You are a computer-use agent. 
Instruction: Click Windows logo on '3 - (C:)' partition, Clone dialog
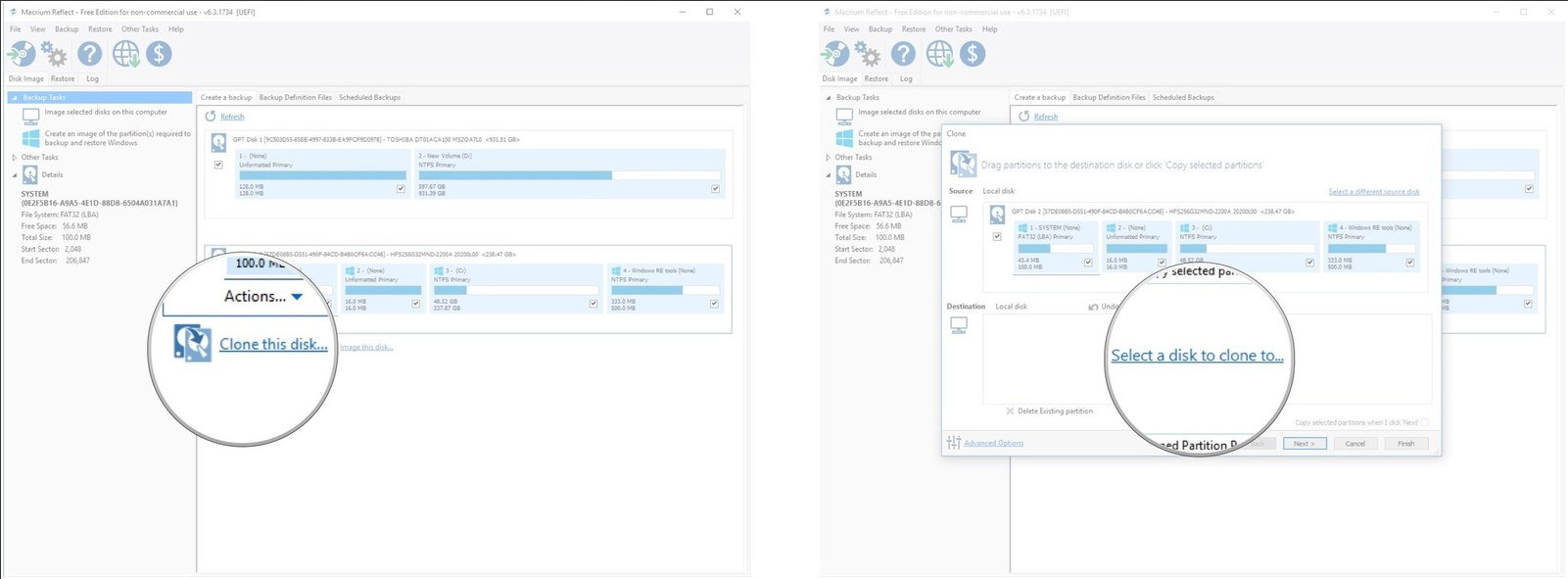pyautogui.click(x=1184, y=227)
